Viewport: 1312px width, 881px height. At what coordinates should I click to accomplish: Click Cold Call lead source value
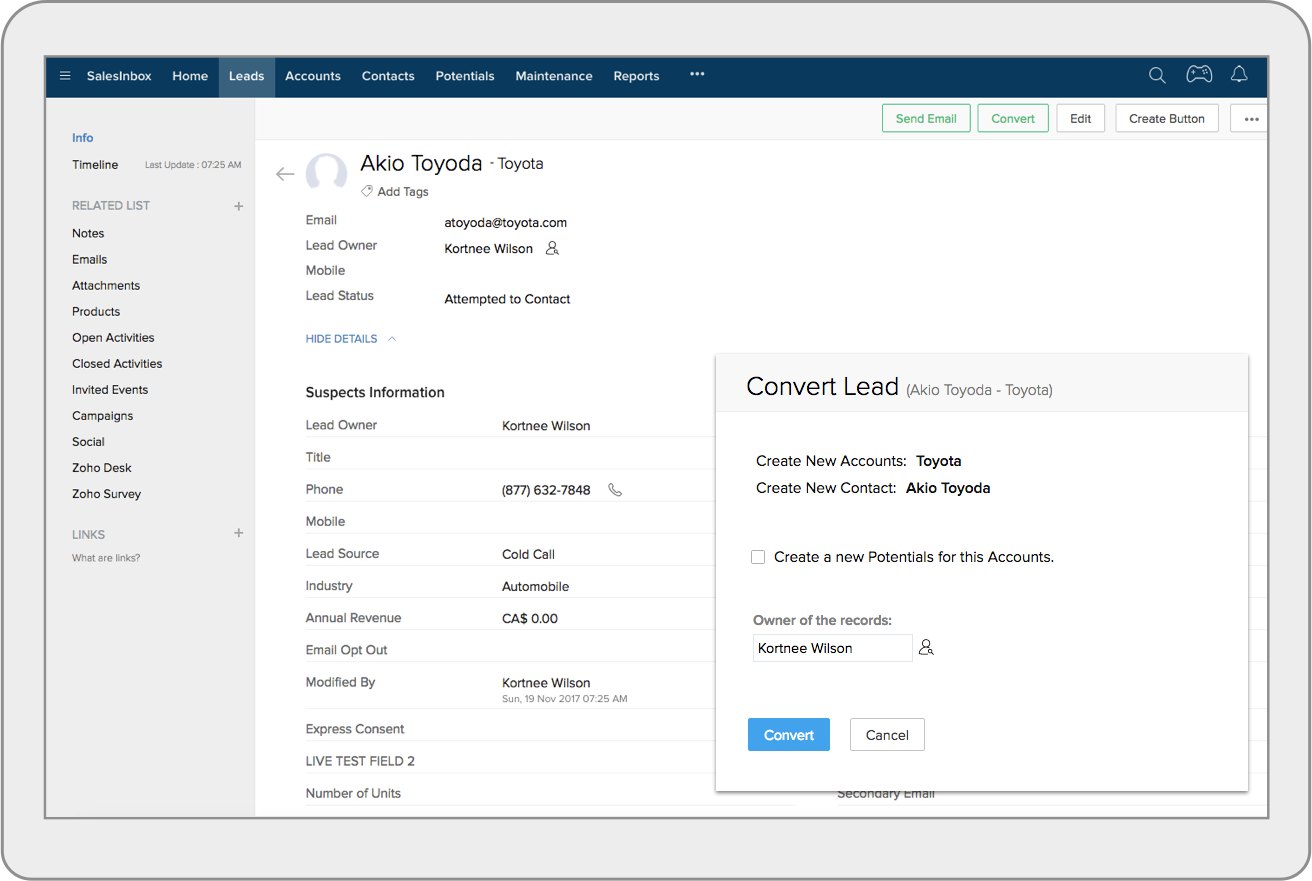(x=528, y=554)
